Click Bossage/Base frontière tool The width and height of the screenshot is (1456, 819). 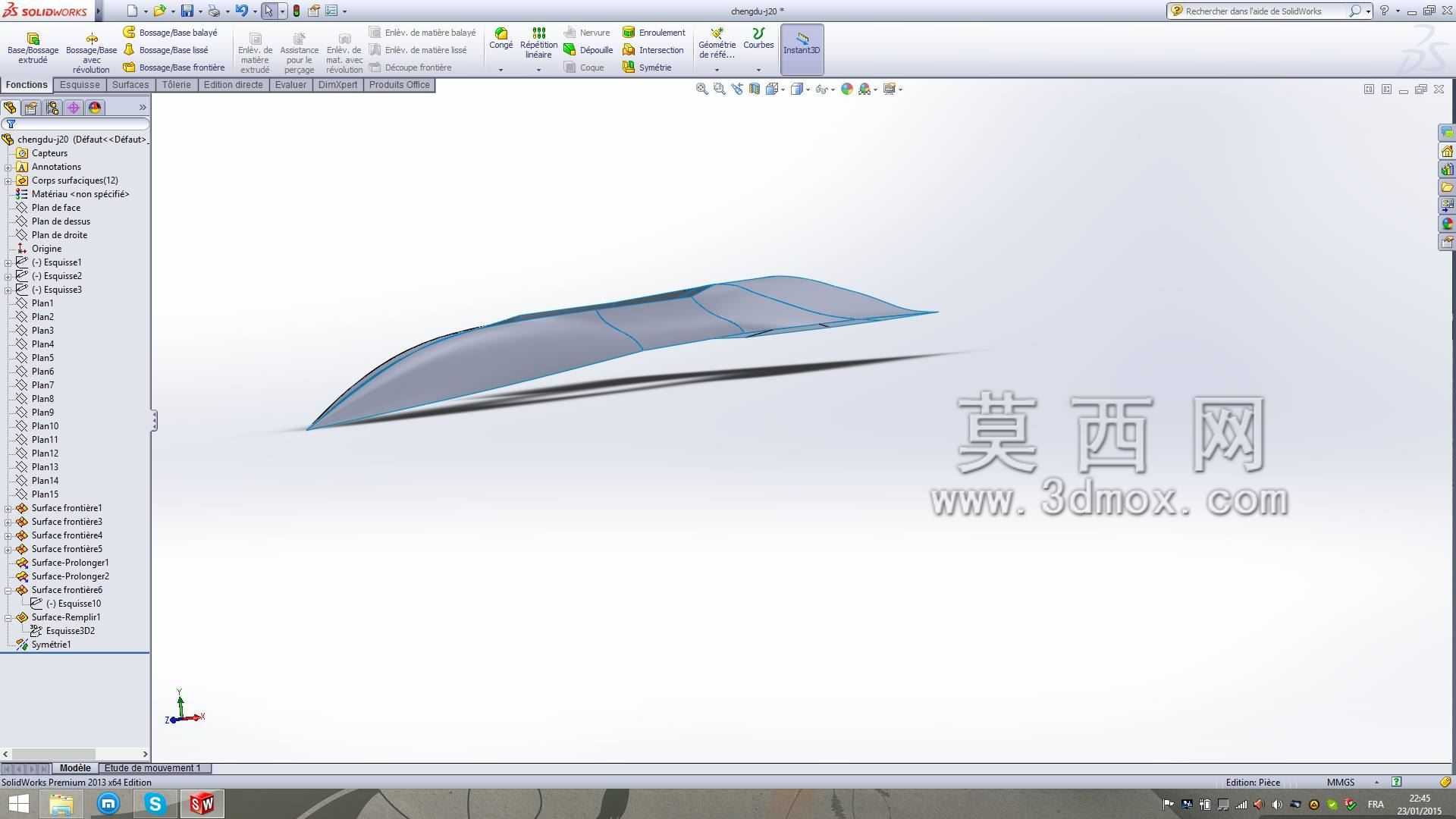click(x=174, y=67)
